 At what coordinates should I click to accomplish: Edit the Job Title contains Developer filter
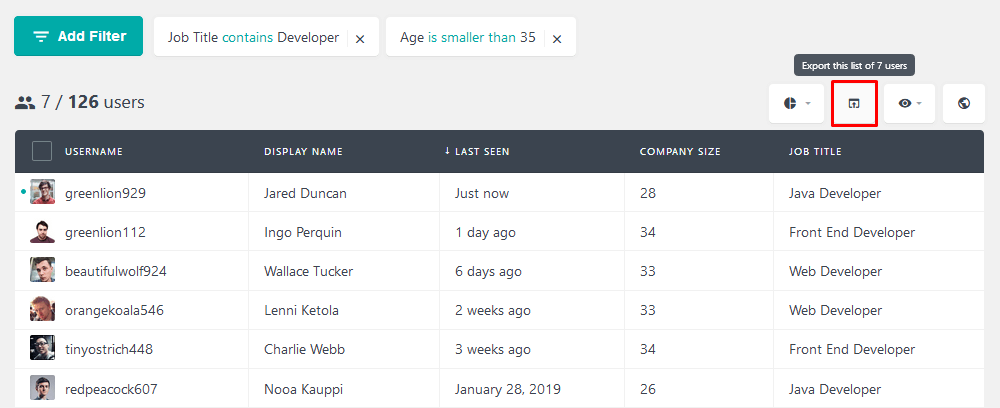coord(253,38)
